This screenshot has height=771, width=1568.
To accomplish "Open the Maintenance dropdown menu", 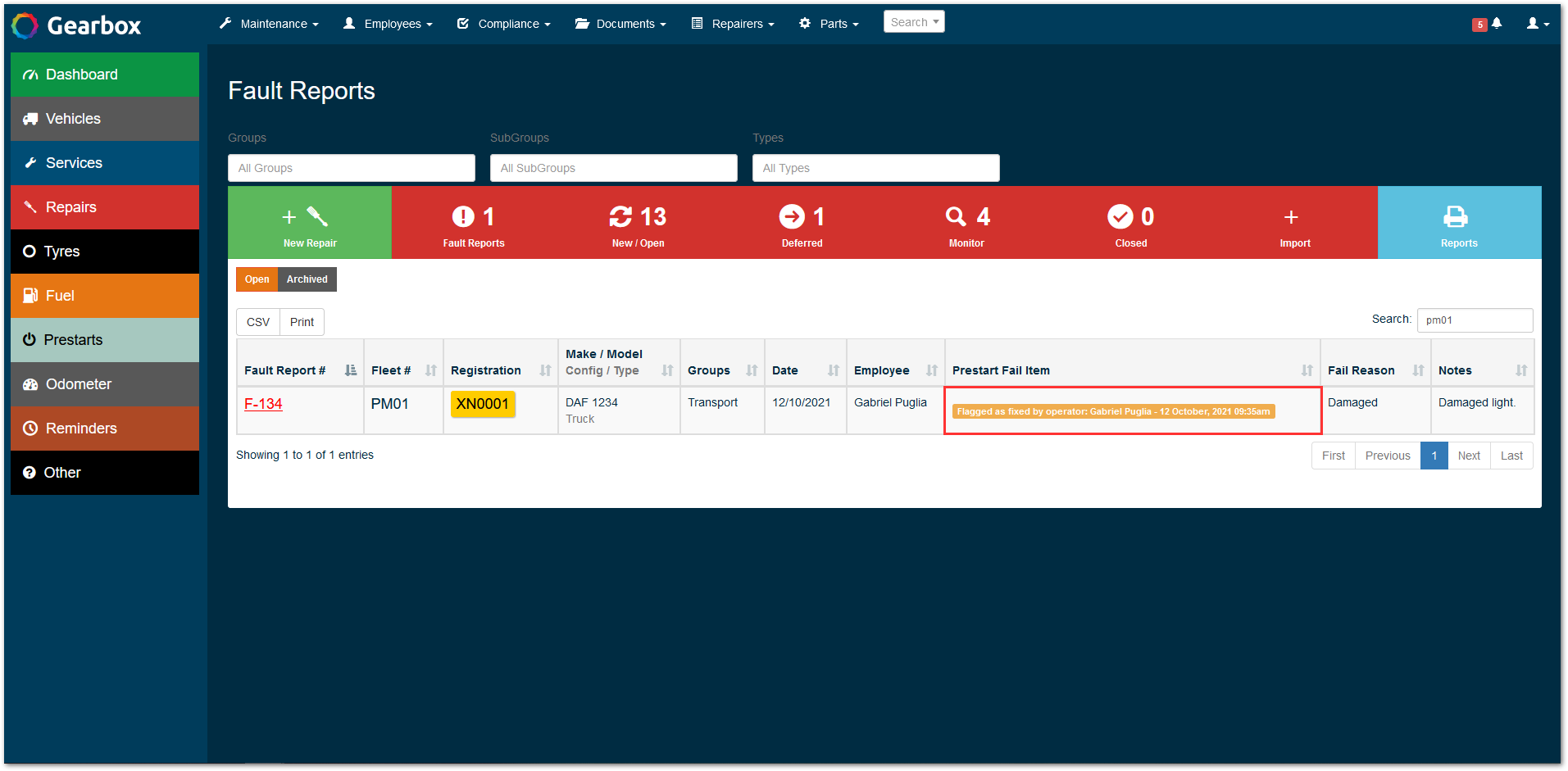I will 269,24.
